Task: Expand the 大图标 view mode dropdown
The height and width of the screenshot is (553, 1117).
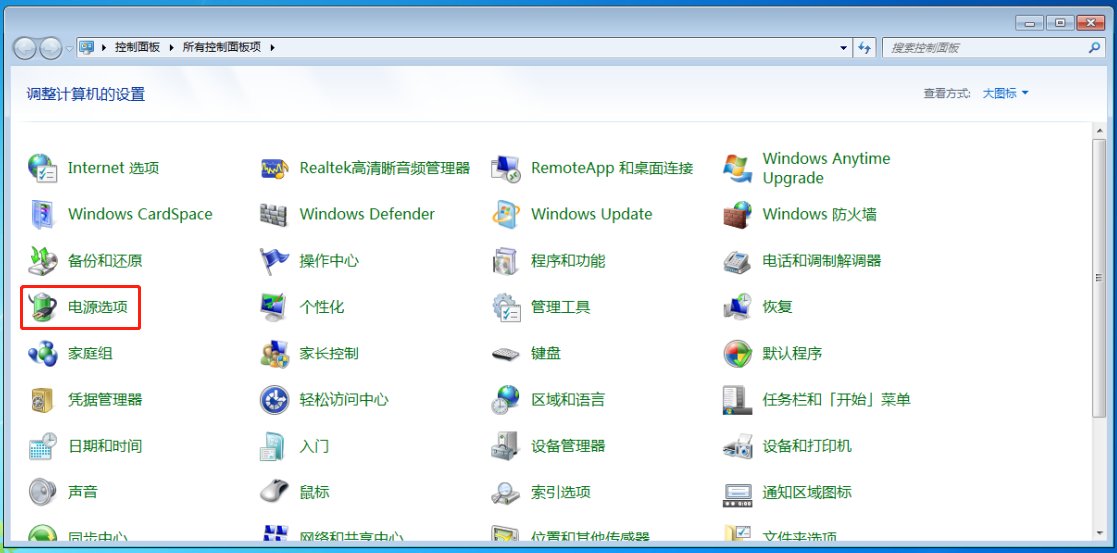Action: click(x=1005, y=93)
